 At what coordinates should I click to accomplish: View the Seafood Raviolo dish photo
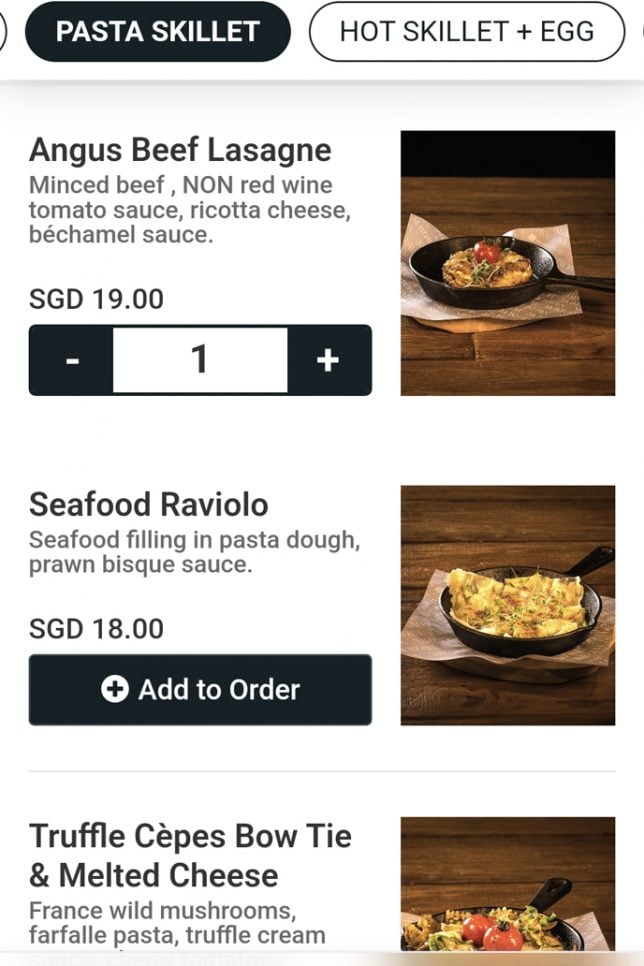507,605
